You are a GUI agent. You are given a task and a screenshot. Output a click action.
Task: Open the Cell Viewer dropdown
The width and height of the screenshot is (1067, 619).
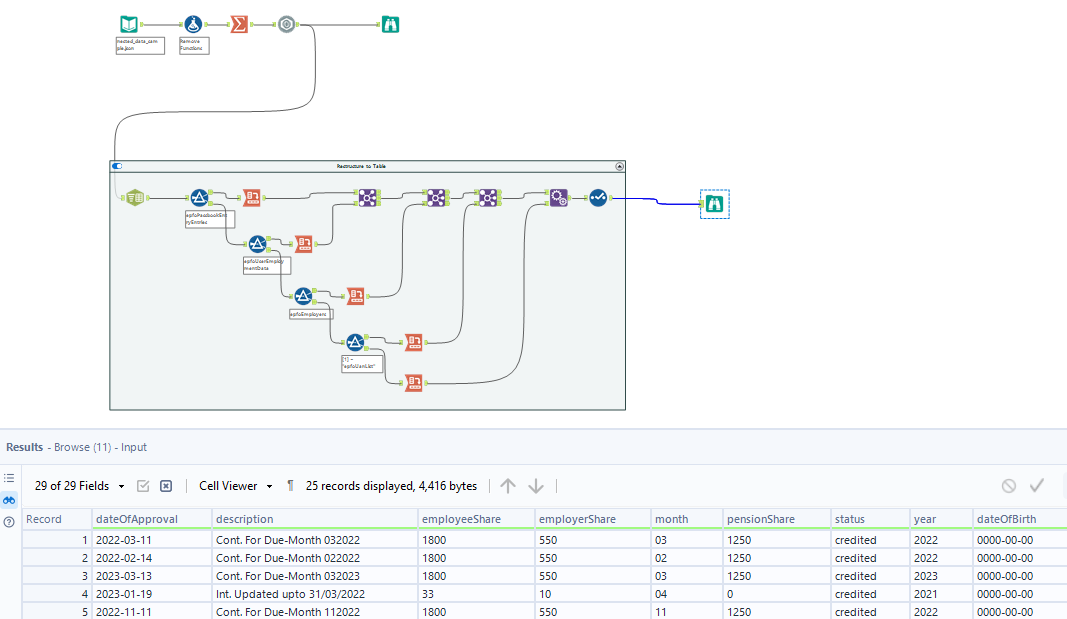(x=236, y=486)
